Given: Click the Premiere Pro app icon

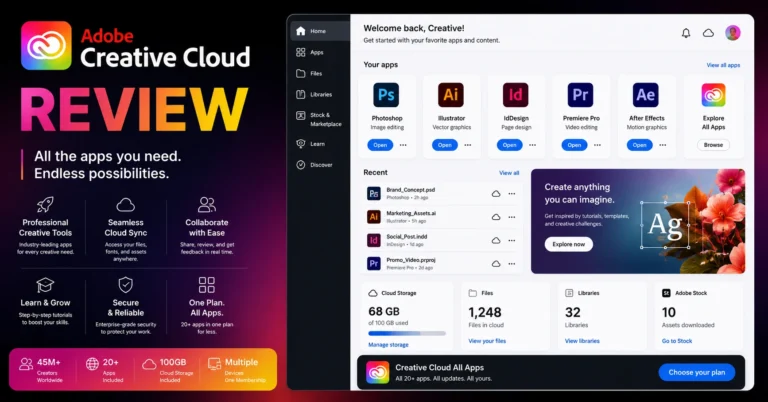Looking at the screenshot, I should click(580, 95).
